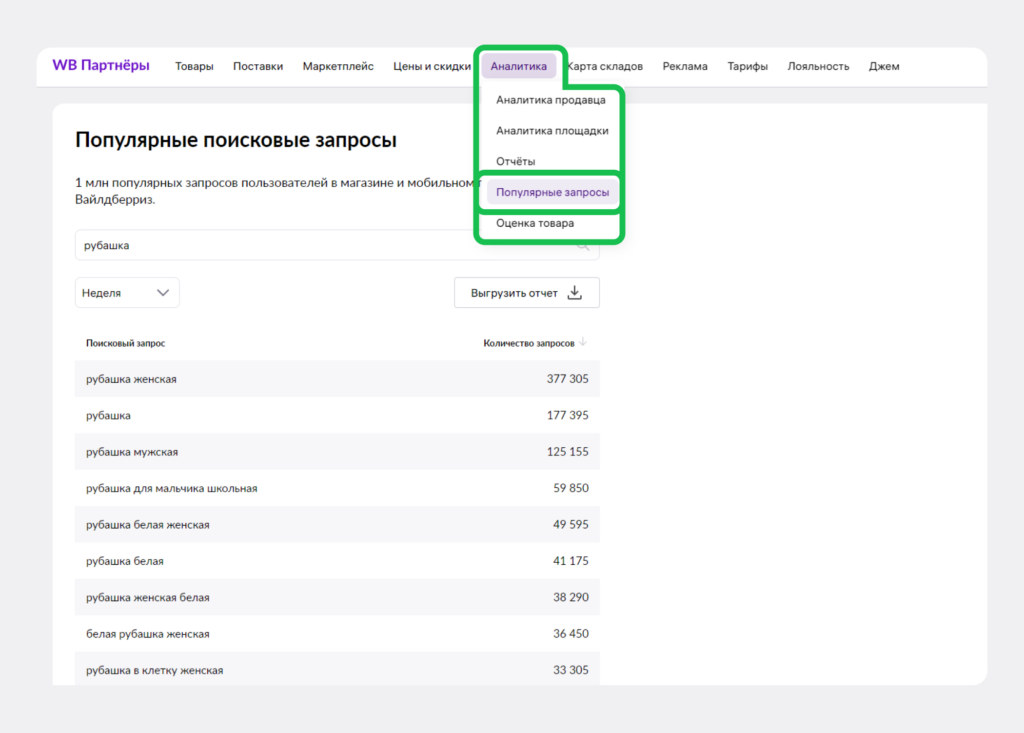The image size is (1024, 733).
Task: Click the WB Партнёры logo
Action: (101, 65)
